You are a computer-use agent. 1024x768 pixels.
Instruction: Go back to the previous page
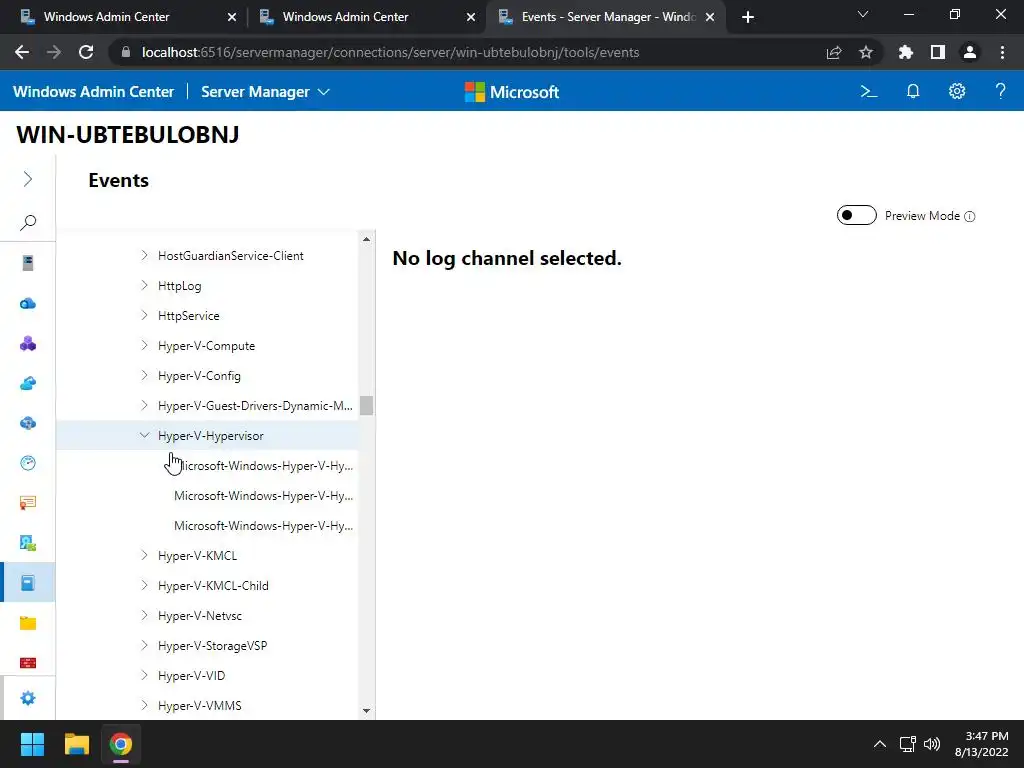coord(22,52)
